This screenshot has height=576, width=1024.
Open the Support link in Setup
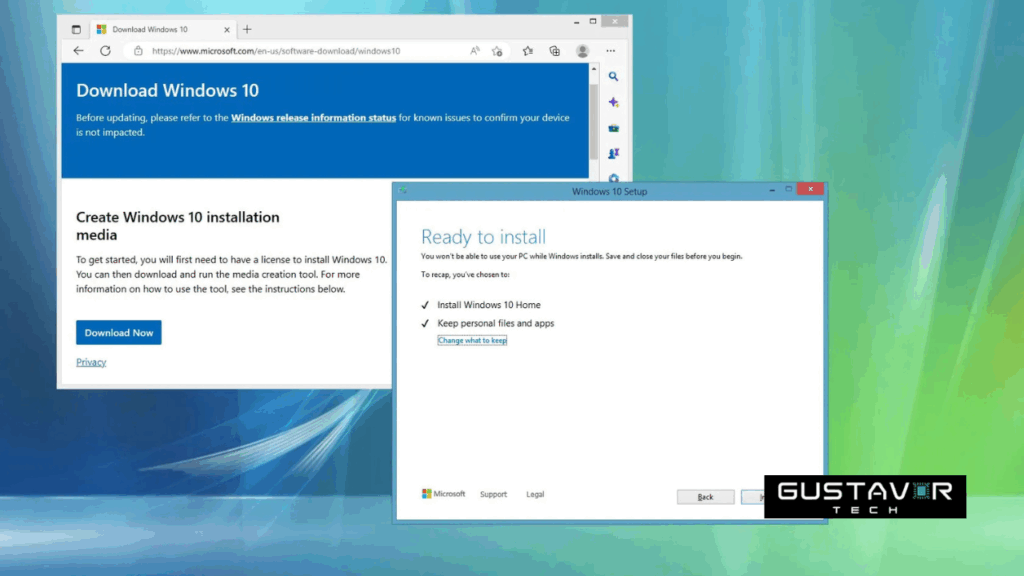tap(493, 494)
